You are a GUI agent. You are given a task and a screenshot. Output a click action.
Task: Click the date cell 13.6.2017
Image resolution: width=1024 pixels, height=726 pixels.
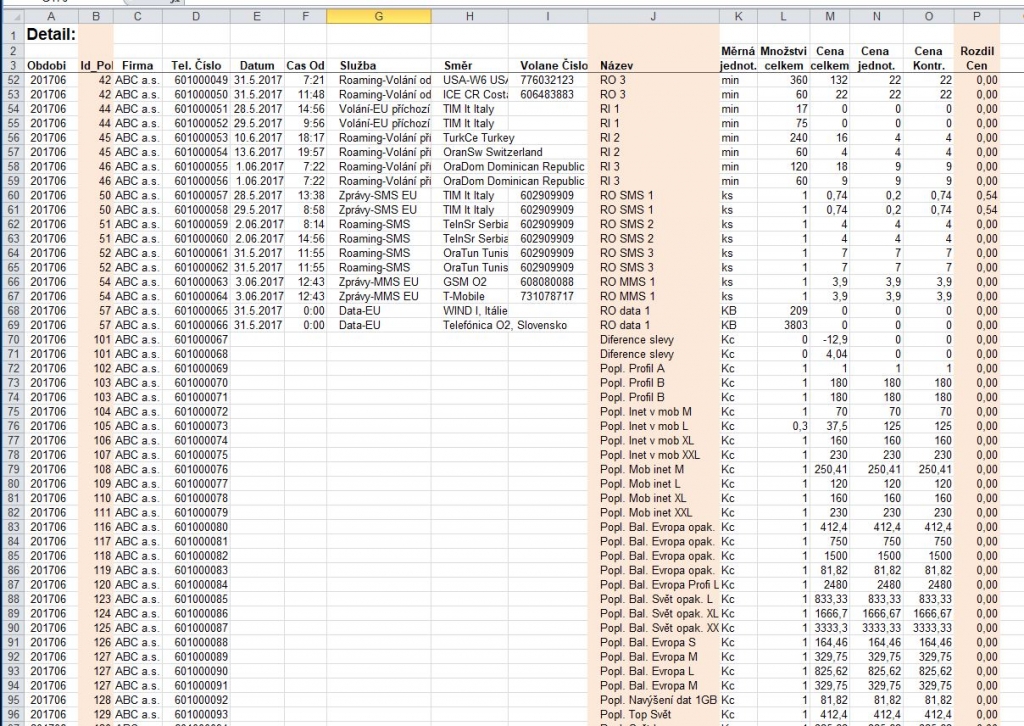click(x=259, y=152)
